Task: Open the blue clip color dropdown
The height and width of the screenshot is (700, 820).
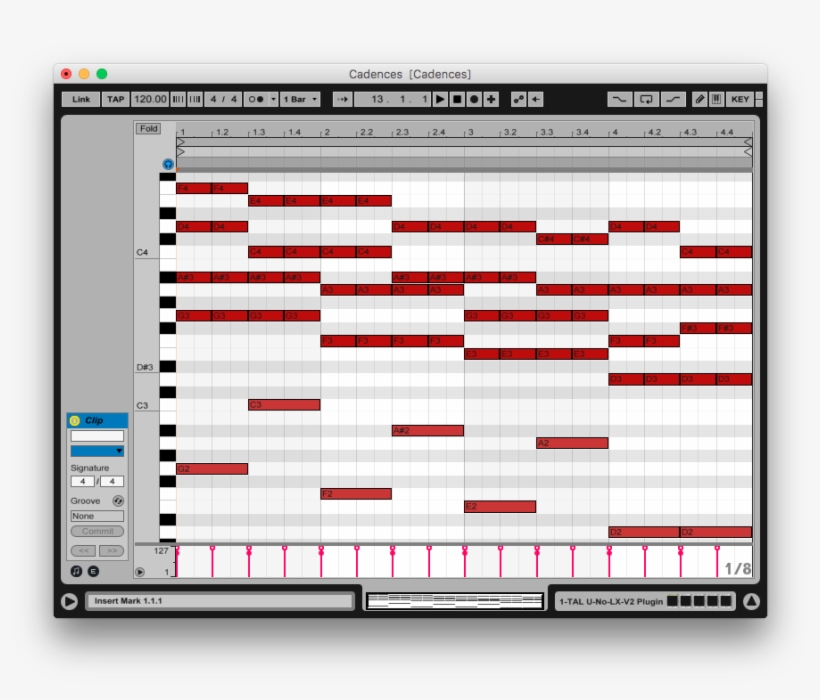Action: coord(99,450)
